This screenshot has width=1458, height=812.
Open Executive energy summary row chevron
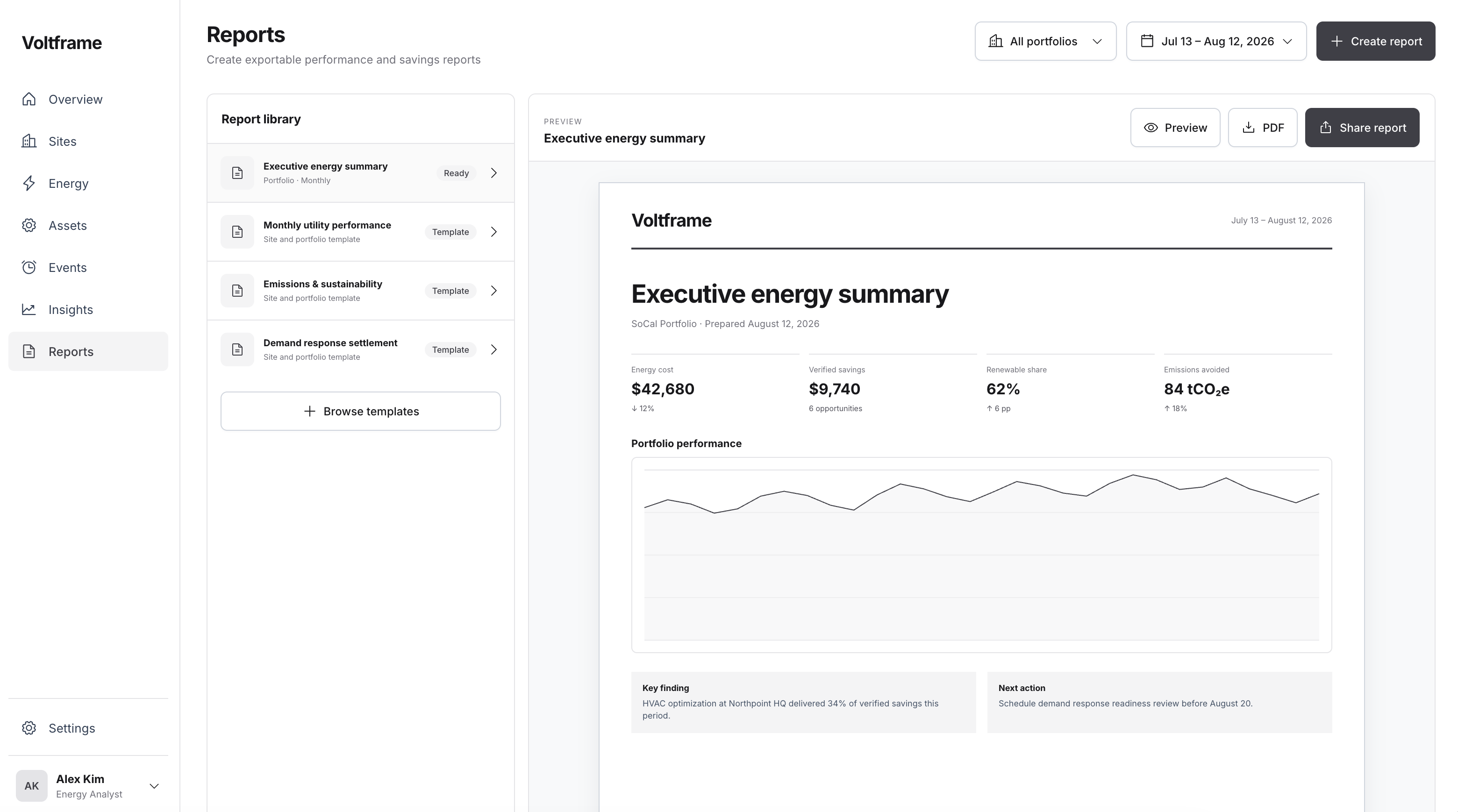[x=493, y=172]
